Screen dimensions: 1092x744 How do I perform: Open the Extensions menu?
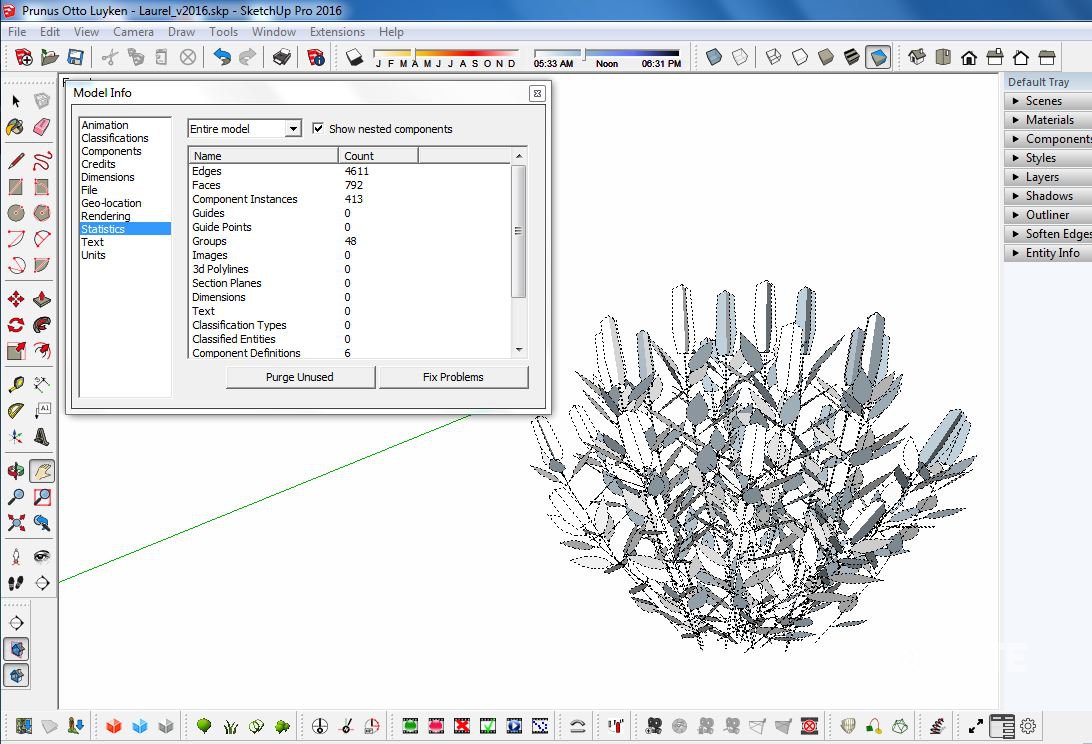tap(337, 32)
